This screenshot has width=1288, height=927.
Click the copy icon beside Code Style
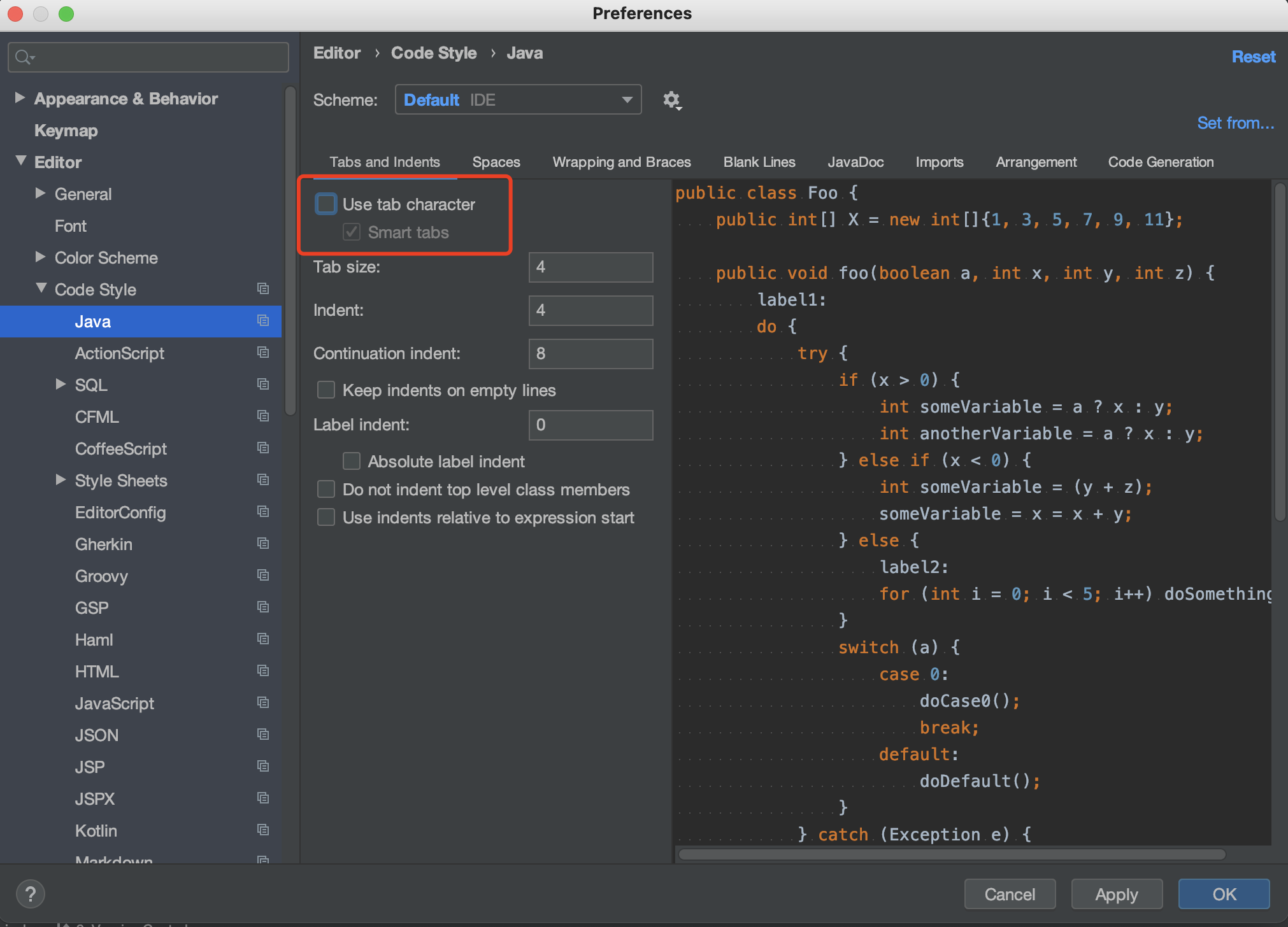262,289
